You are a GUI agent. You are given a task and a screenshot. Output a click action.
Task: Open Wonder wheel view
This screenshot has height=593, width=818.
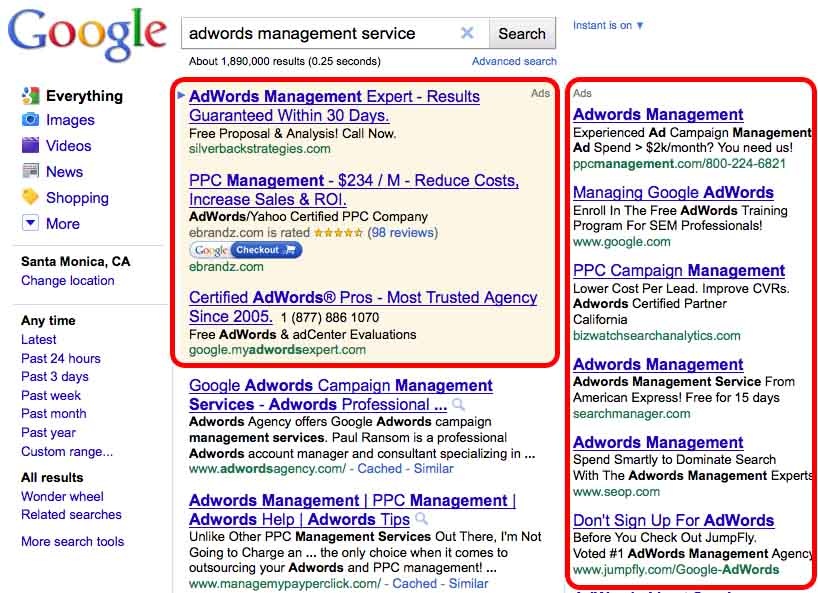coord(63,496)
